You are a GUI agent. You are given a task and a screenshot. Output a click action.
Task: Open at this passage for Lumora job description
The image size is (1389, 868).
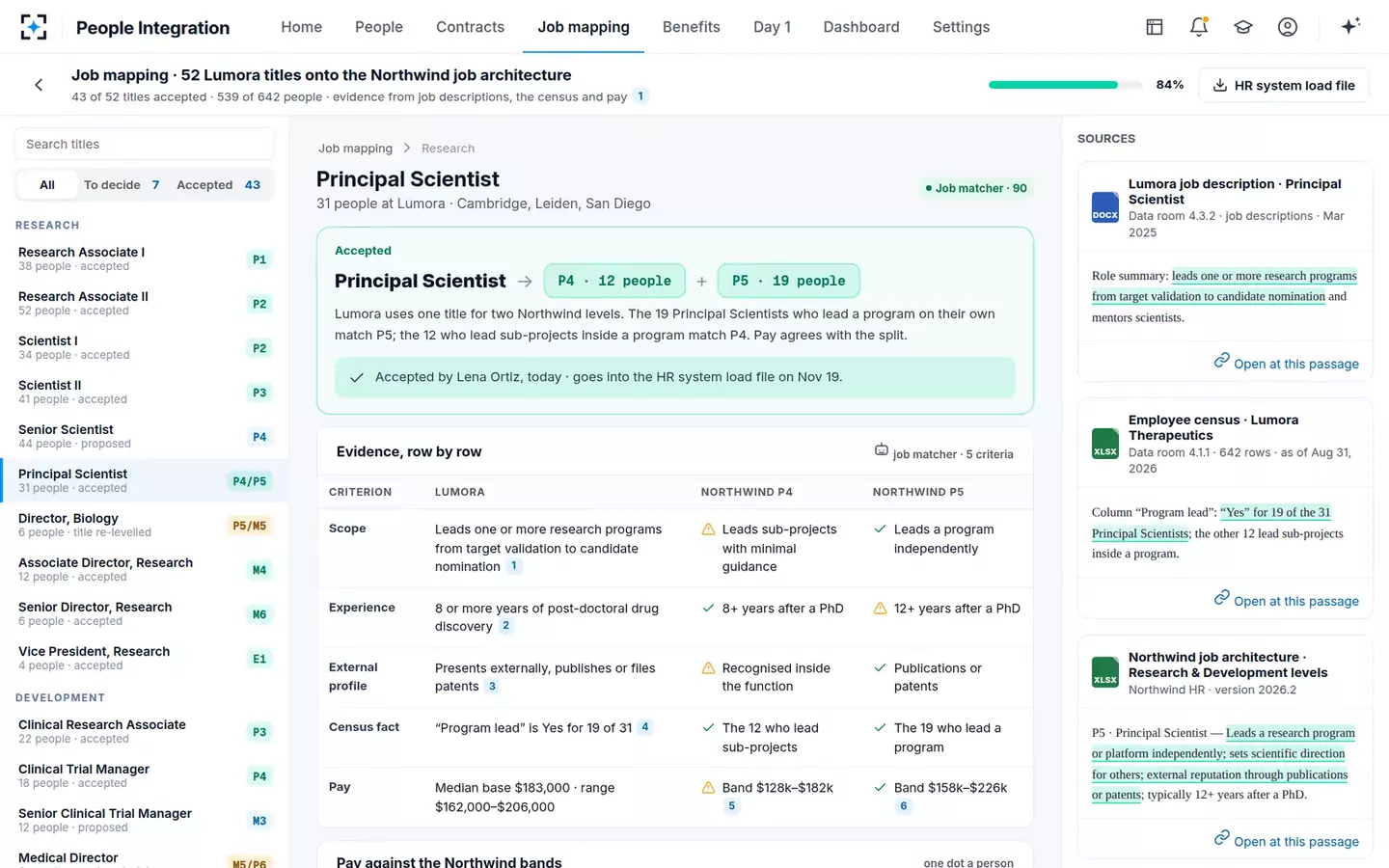coord(1287,363)
